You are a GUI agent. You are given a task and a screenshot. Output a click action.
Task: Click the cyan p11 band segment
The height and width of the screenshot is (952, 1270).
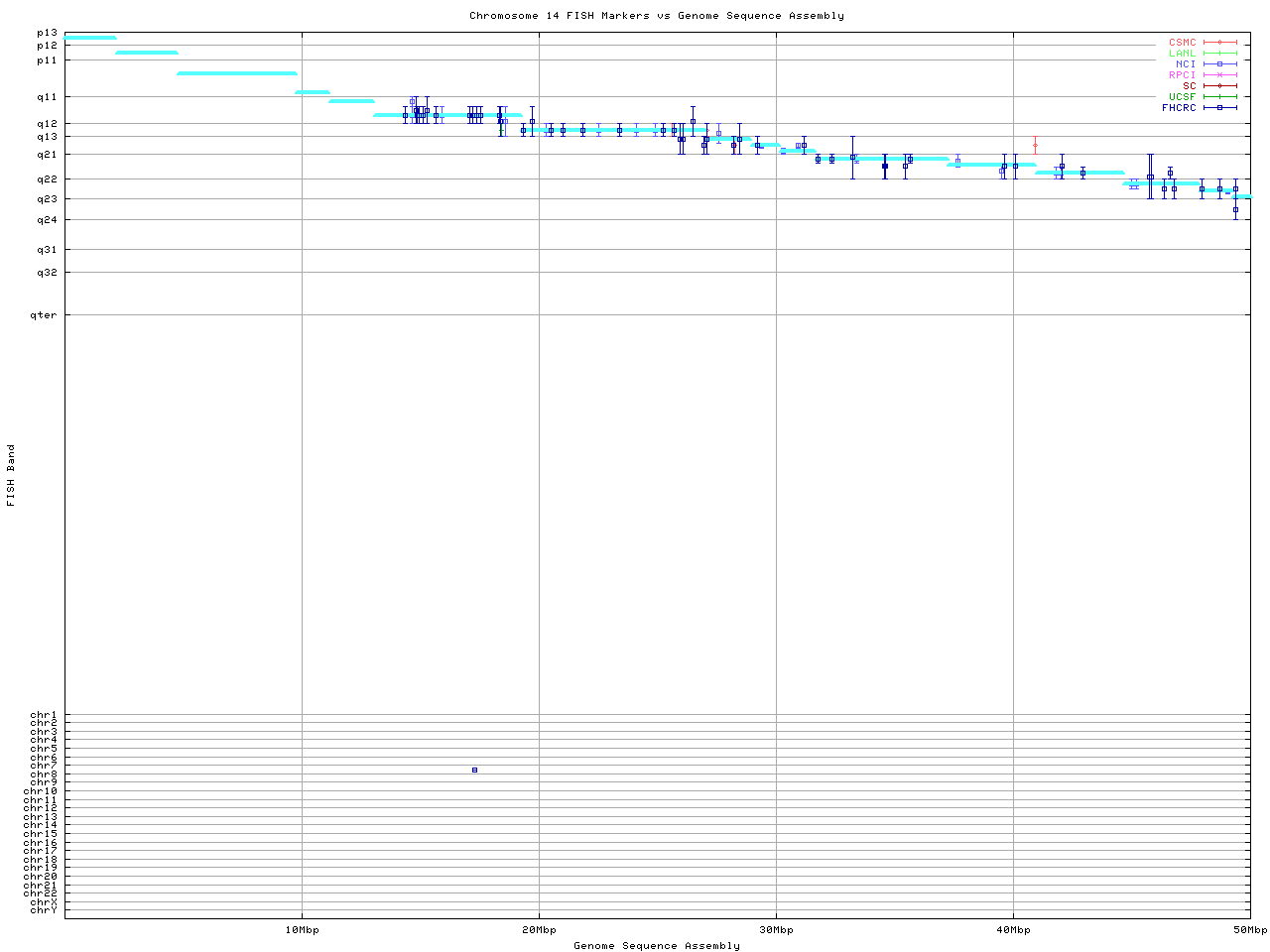[x=236, y=73]
